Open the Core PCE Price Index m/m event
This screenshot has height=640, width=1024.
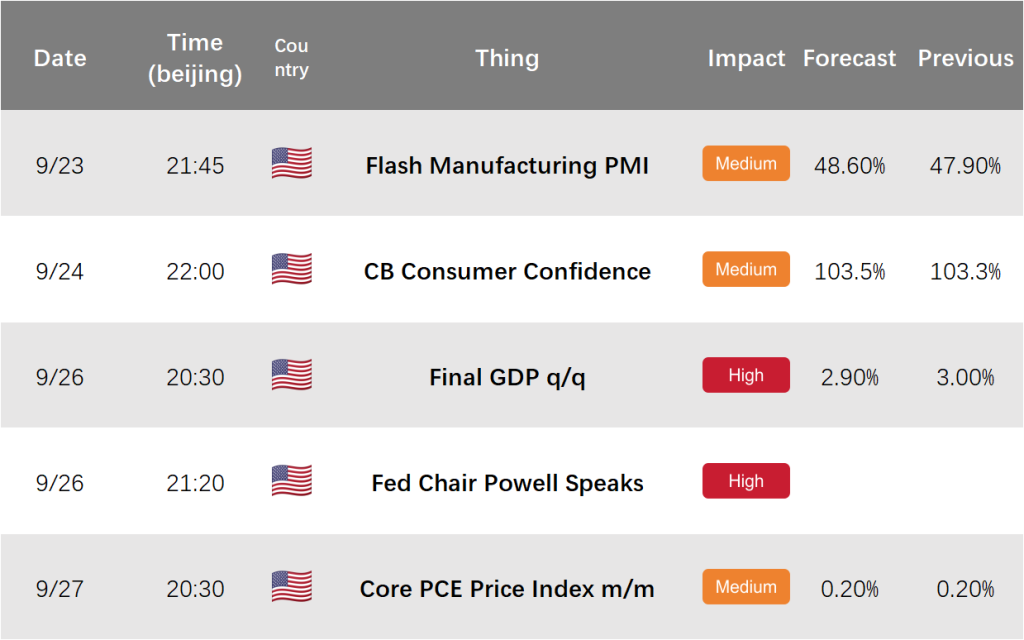tap(507, 588)
